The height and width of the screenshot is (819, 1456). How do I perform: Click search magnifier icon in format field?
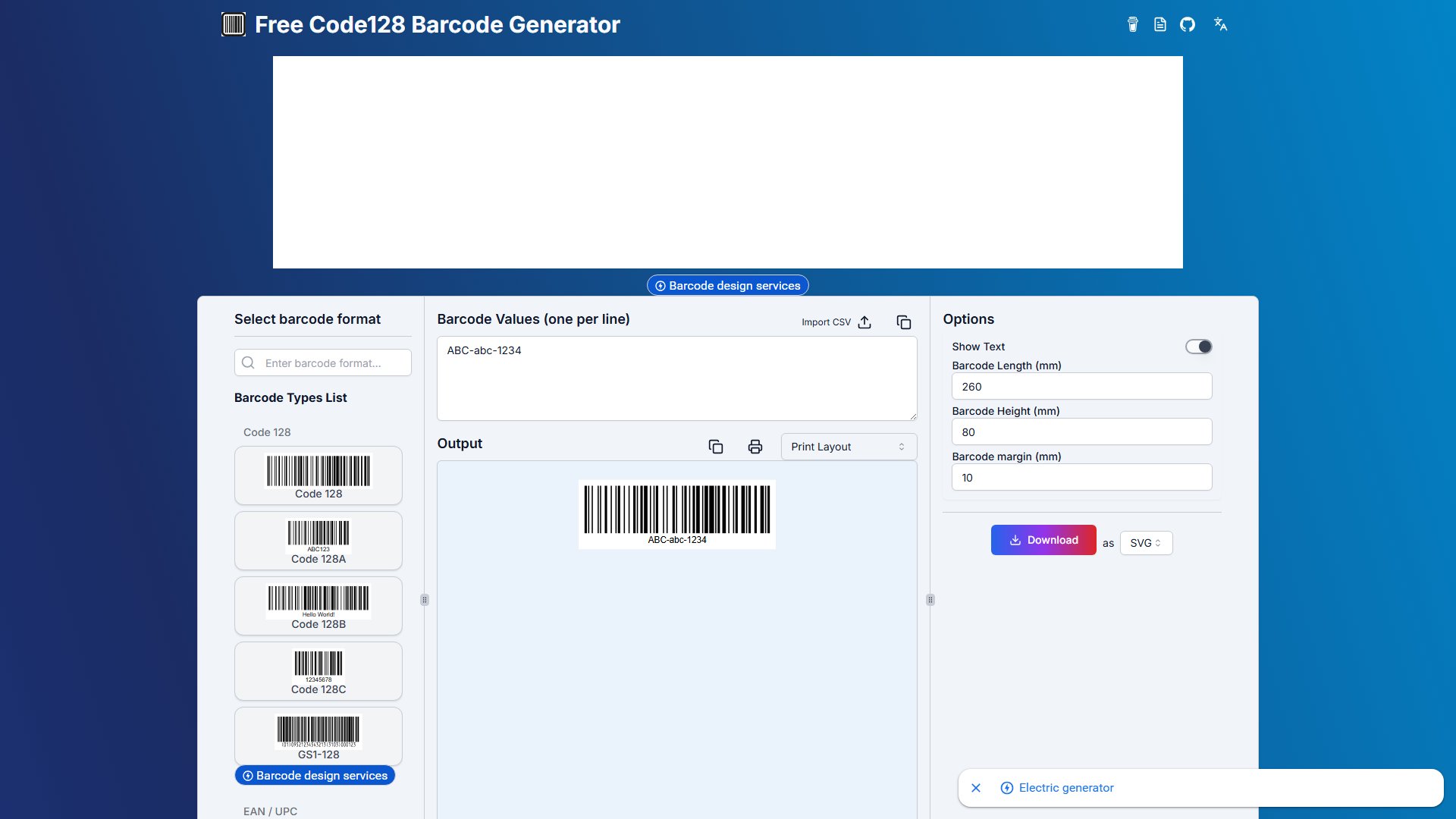(248, 362)
